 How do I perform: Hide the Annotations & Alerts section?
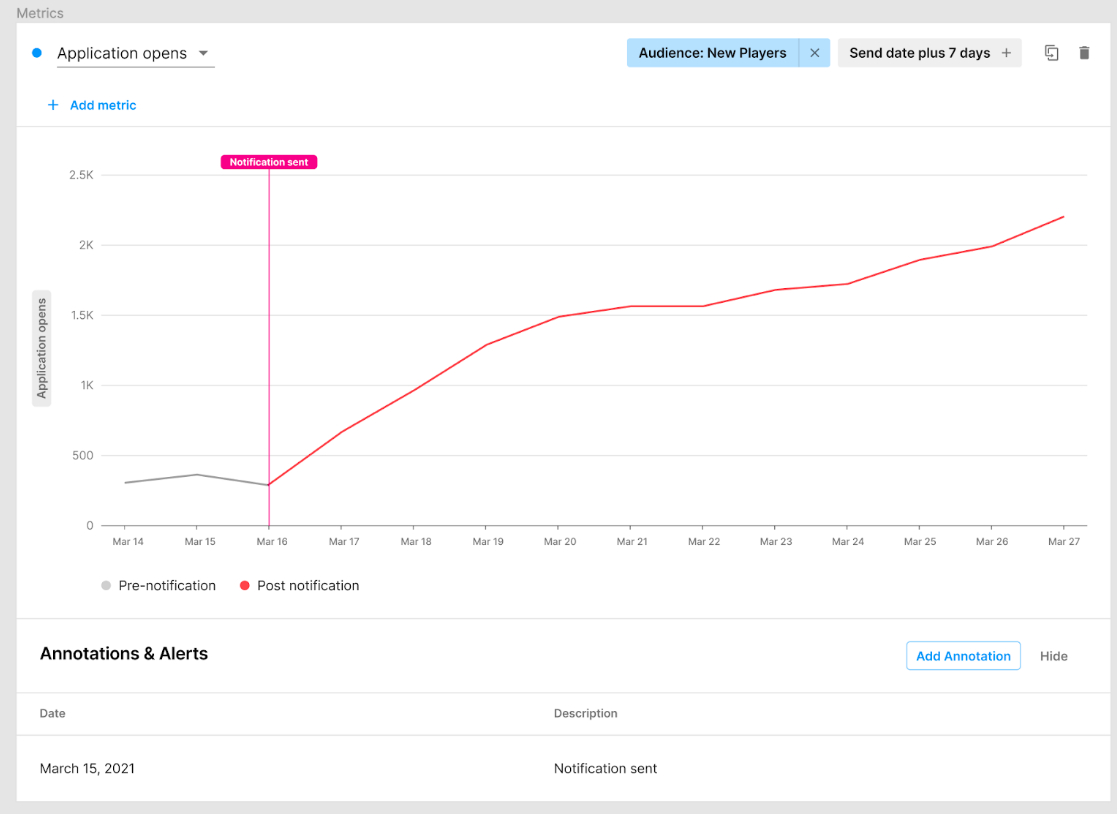pos(1053,656)
